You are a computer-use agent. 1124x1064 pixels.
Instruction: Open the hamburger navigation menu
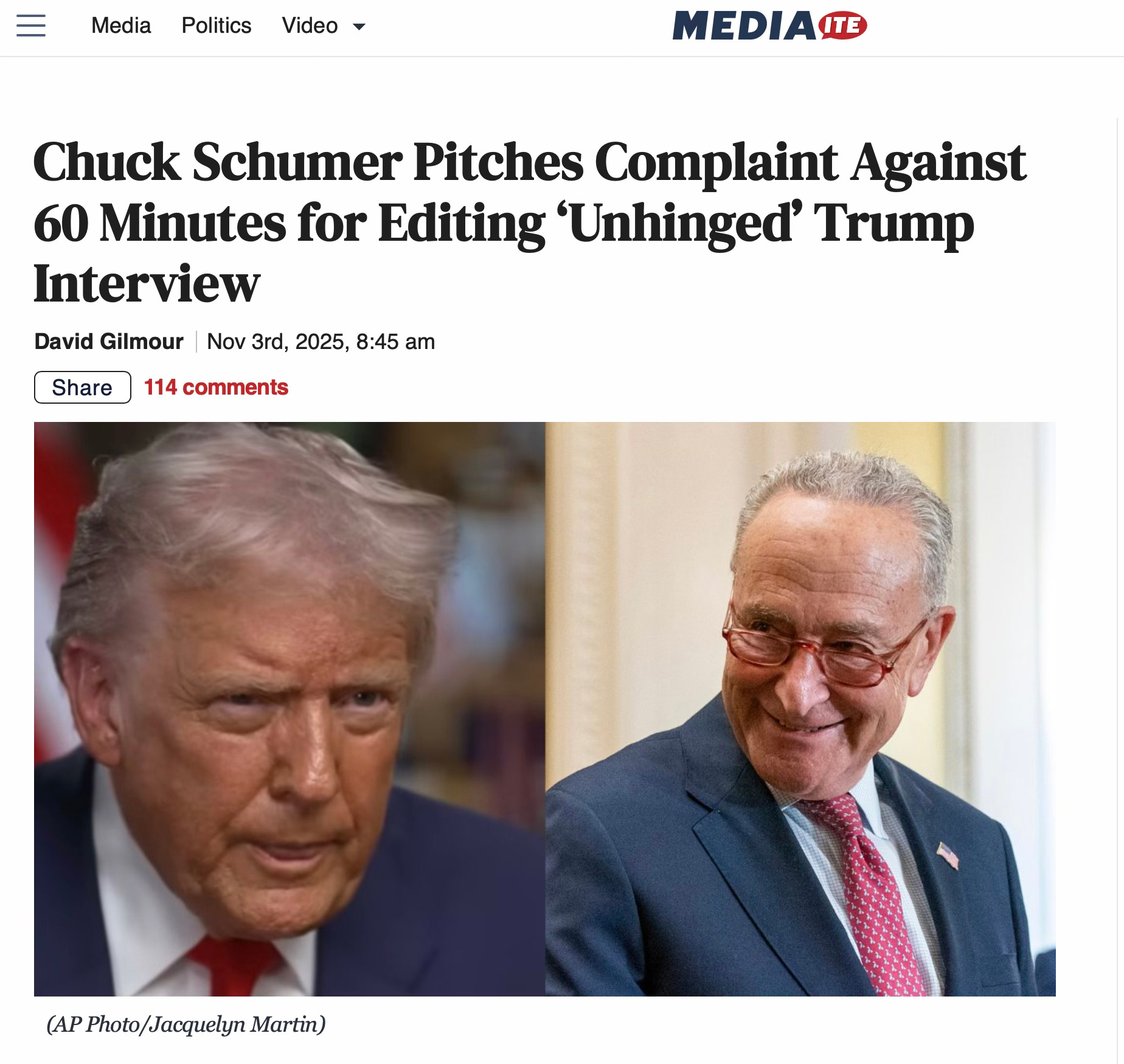coord(31,26)
